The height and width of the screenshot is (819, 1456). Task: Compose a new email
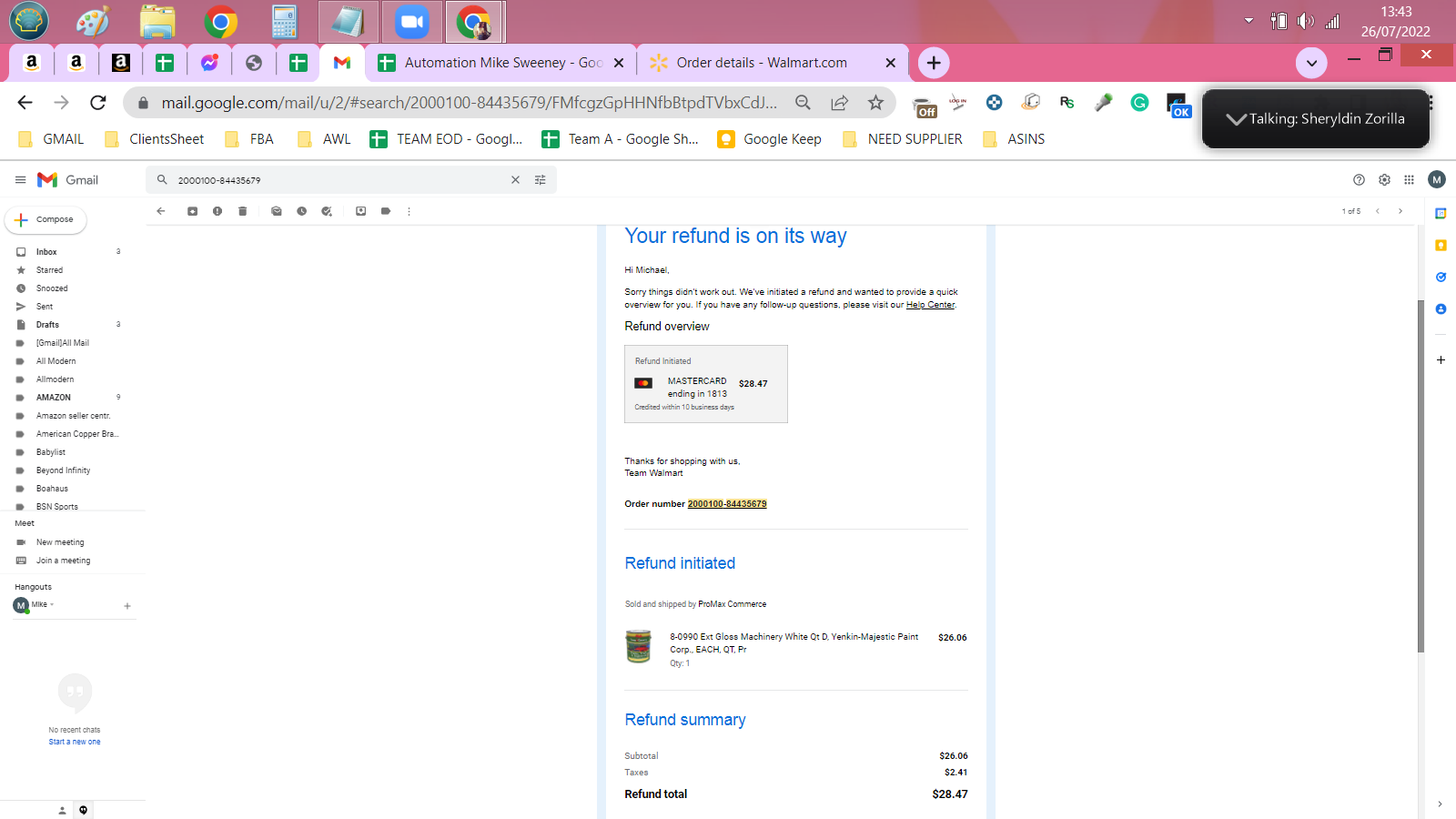pyautogui.click(x=45, y=219)
